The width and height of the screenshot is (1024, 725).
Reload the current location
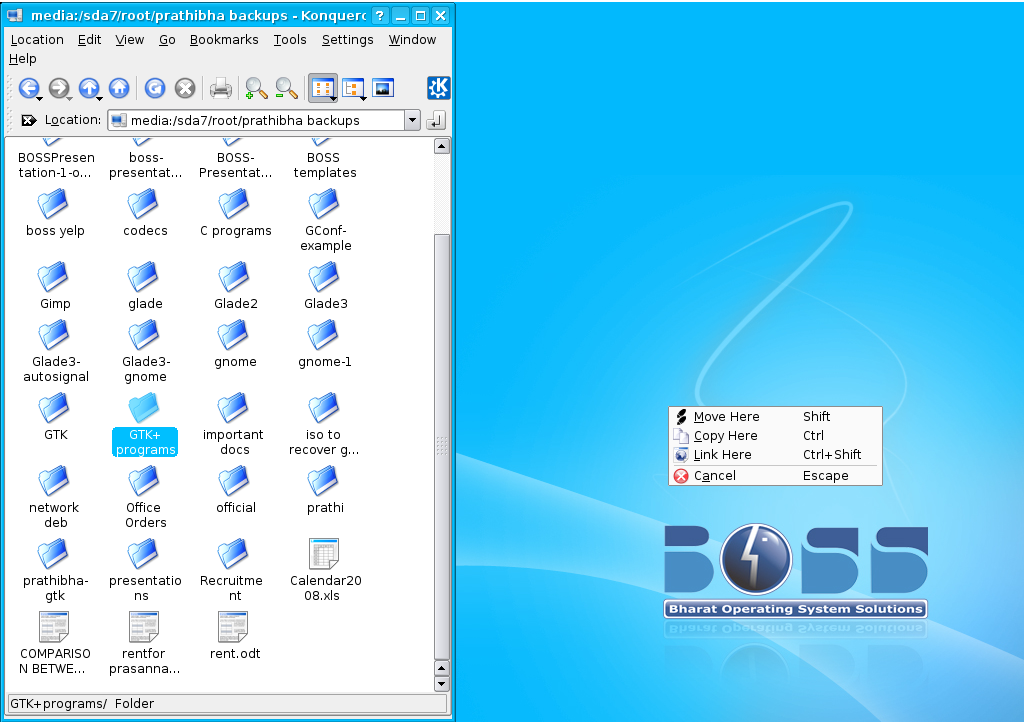coord(155,88)
